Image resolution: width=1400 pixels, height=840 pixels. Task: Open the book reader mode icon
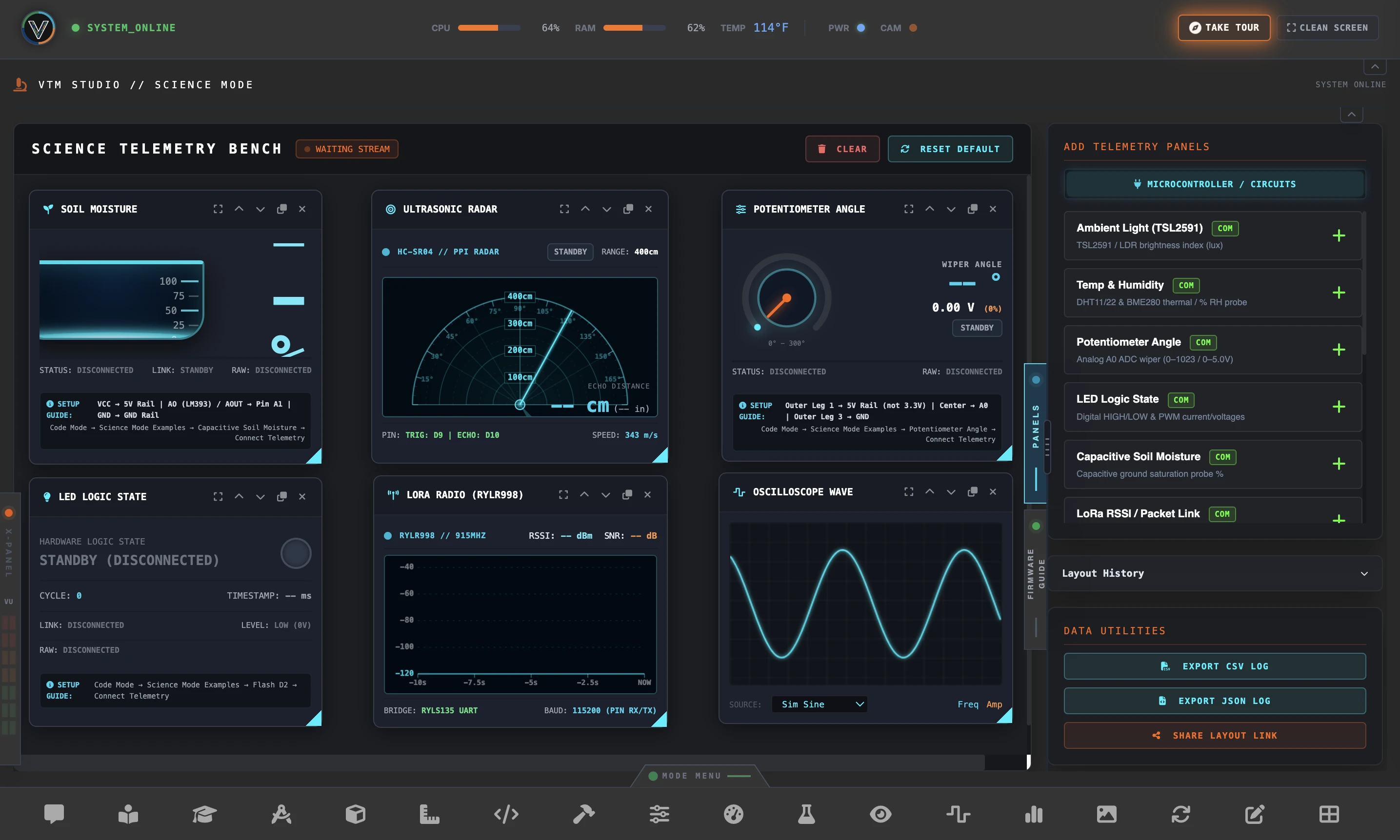(x=129, y=814)
